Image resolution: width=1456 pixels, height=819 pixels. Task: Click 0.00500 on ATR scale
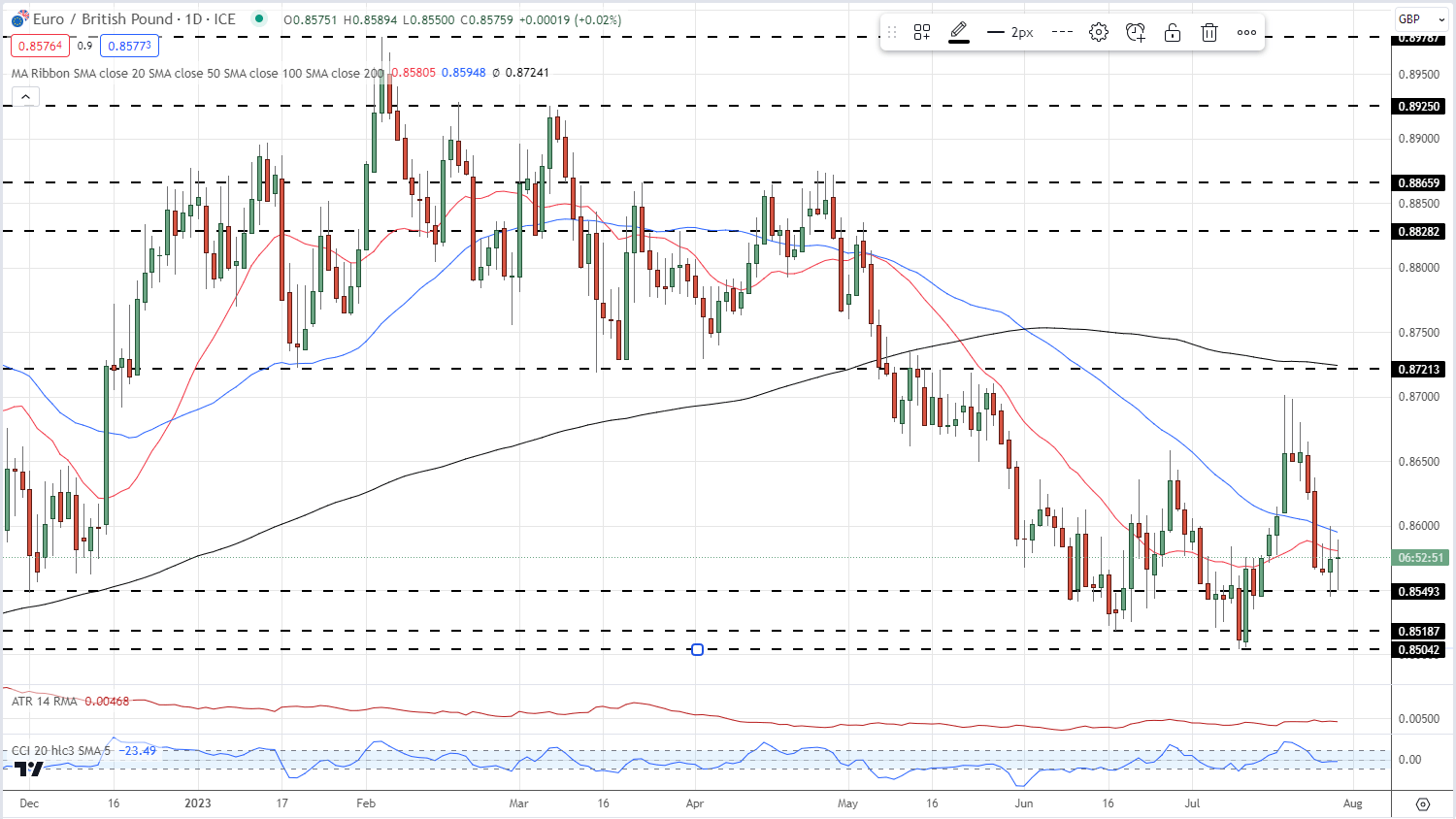(1418, 719)
